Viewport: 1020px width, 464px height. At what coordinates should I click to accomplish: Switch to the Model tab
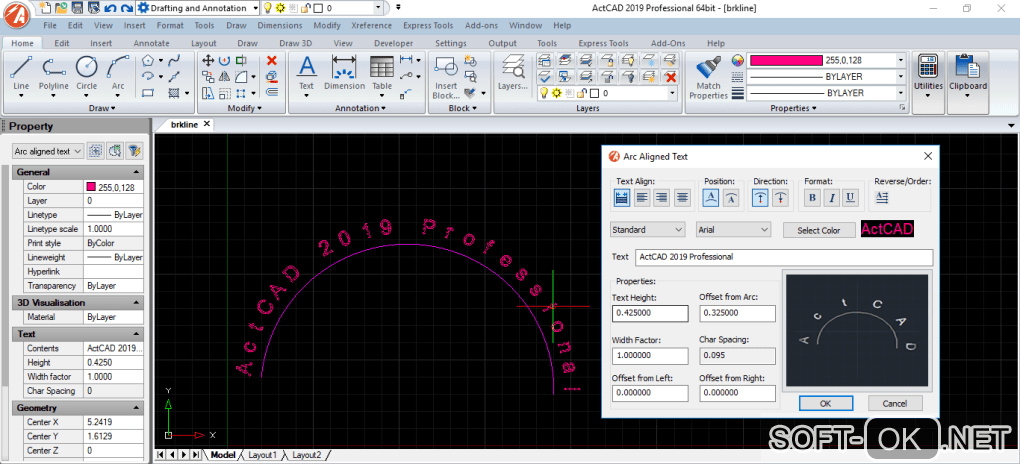[222, 455]
